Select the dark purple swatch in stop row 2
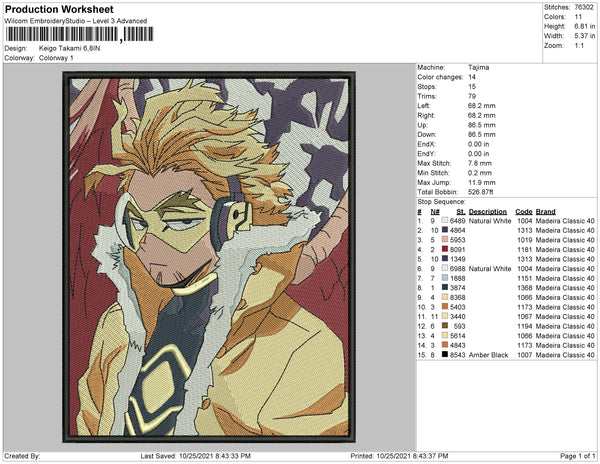Screen dimensions: 600x464 pyautogui.click(x=444, y=230)
